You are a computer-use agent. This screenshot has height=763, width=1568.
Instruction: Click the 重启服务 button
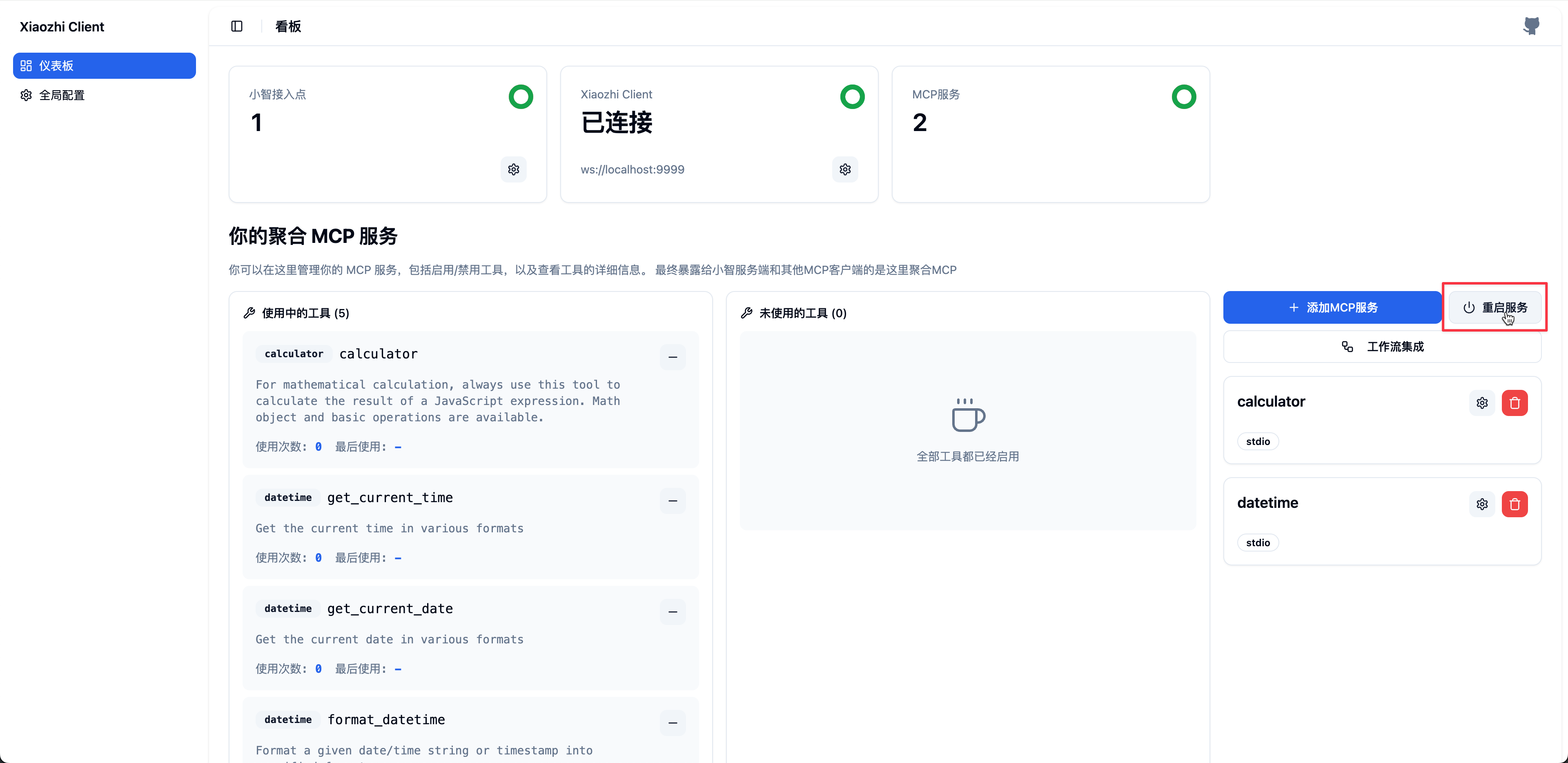(1495, 307)
